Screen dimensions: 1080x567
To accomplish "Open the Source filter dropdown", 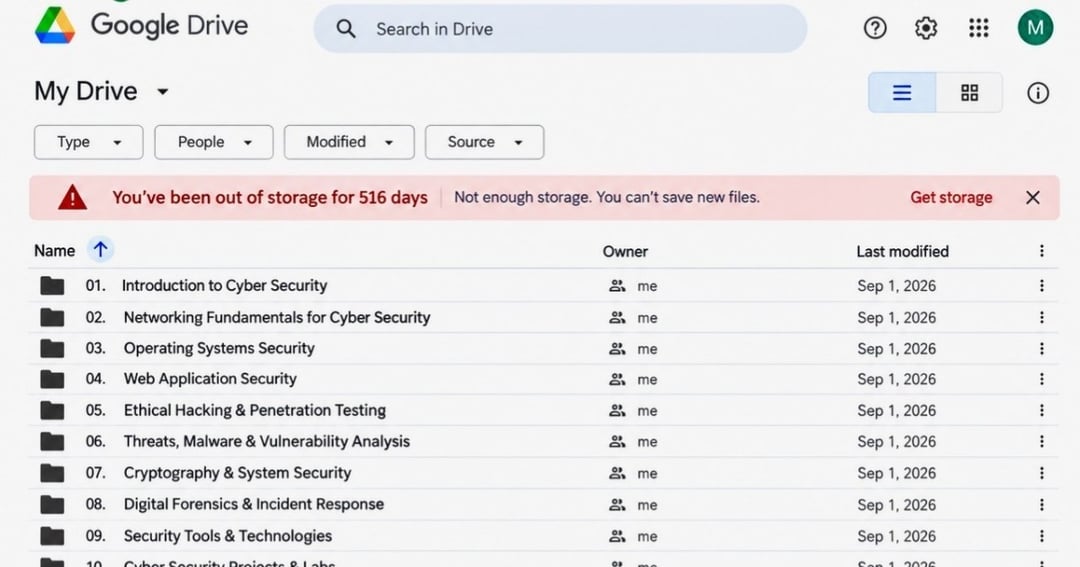I will coord(484,142).
